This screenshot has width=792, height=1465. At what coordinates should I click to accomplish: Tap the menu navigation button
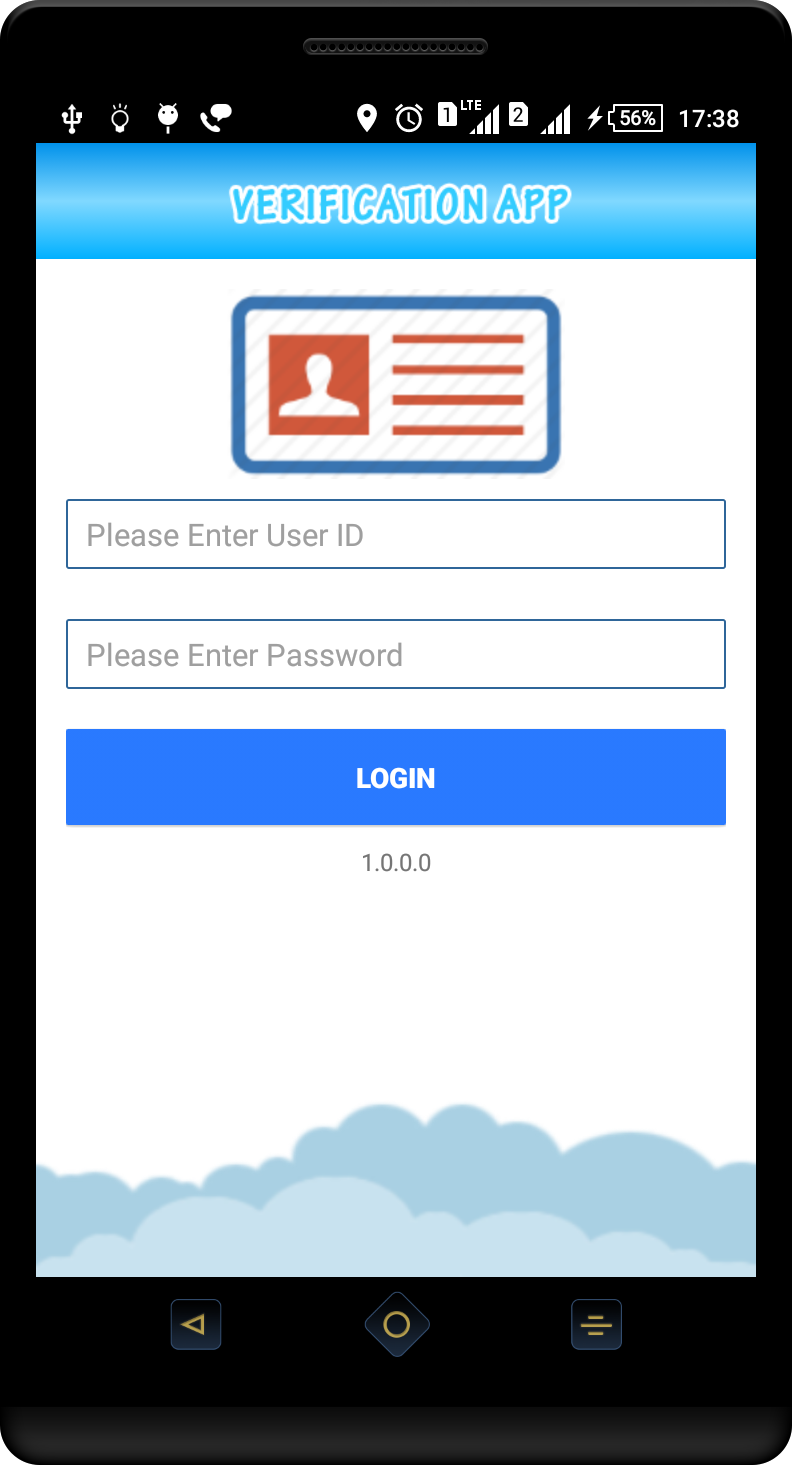(596, 1325)
